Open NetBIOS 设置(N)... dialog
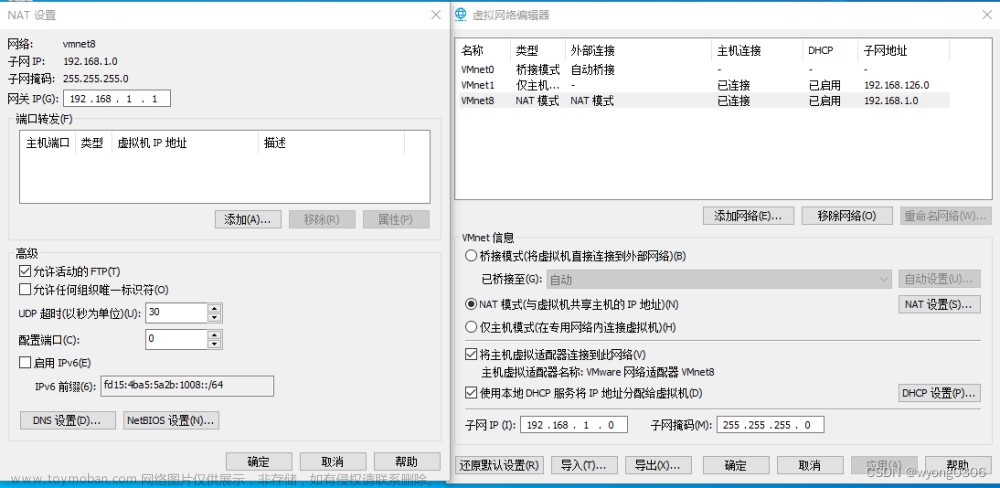 171,420
